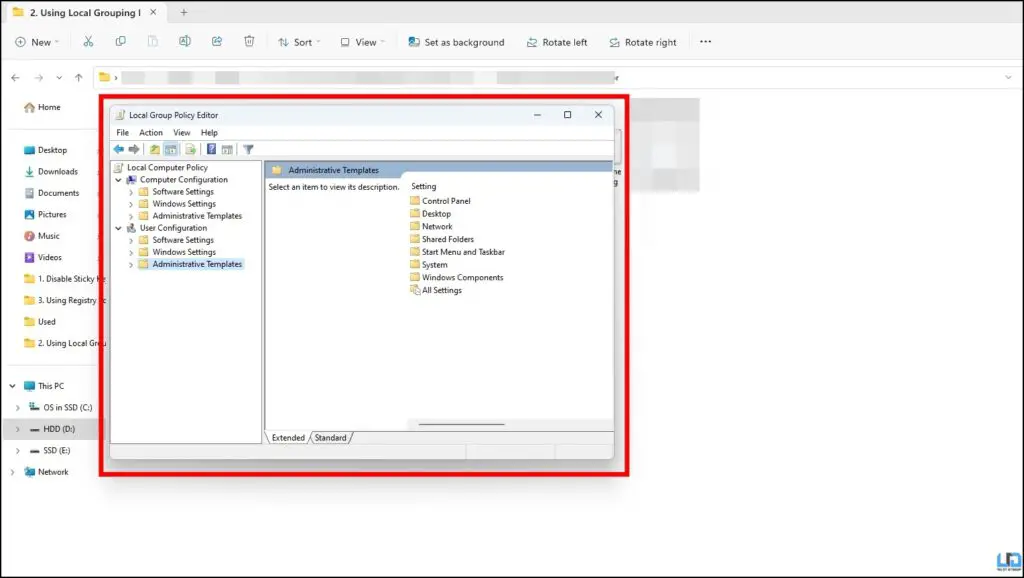The image size is (1024, 578).
Task: Click the Copy icon in Explorer toolbar
Action: (x=120, y=42)
